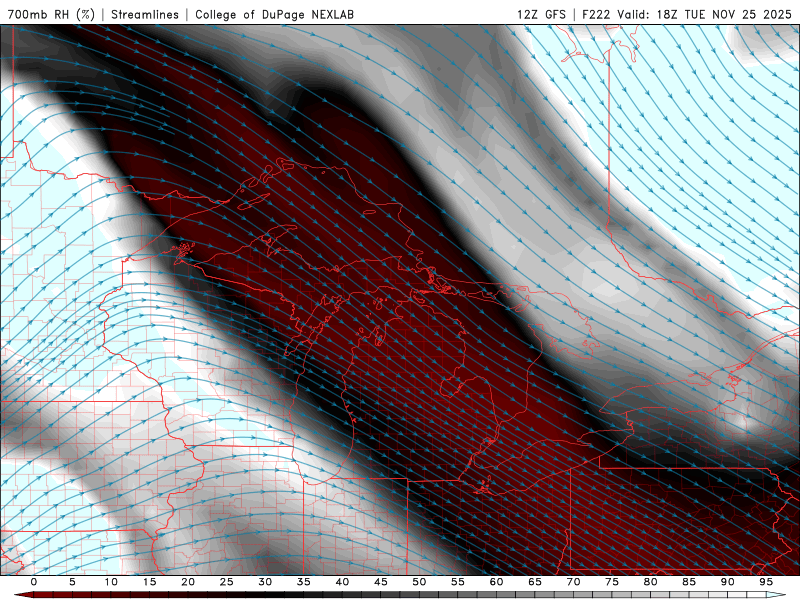Click the '25' tick label on color scale
The image size is (800, 600).
[x=227, y=582]
